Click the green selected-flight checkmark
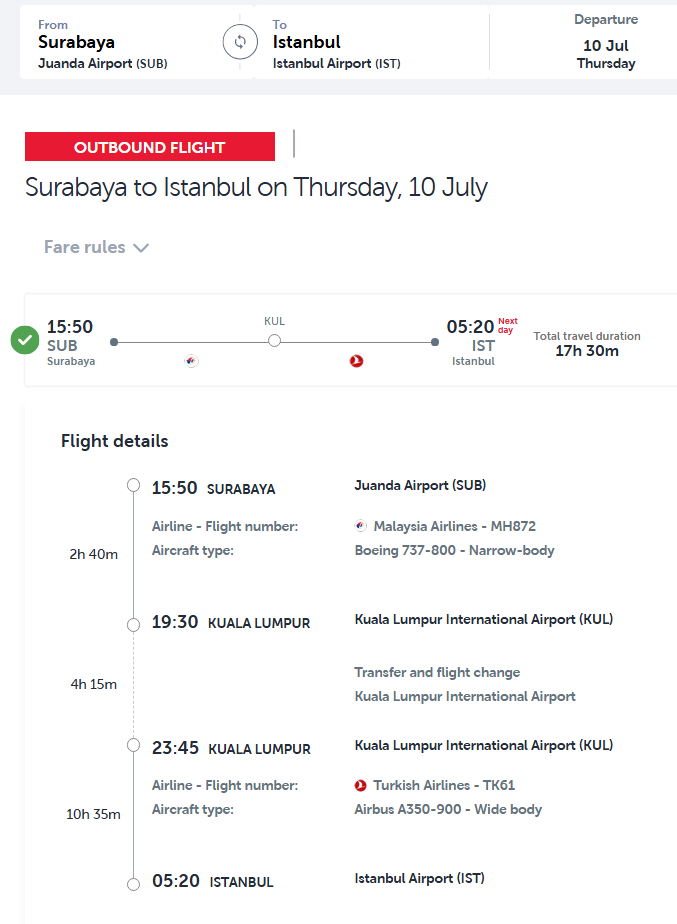 (x=25, y=340)
